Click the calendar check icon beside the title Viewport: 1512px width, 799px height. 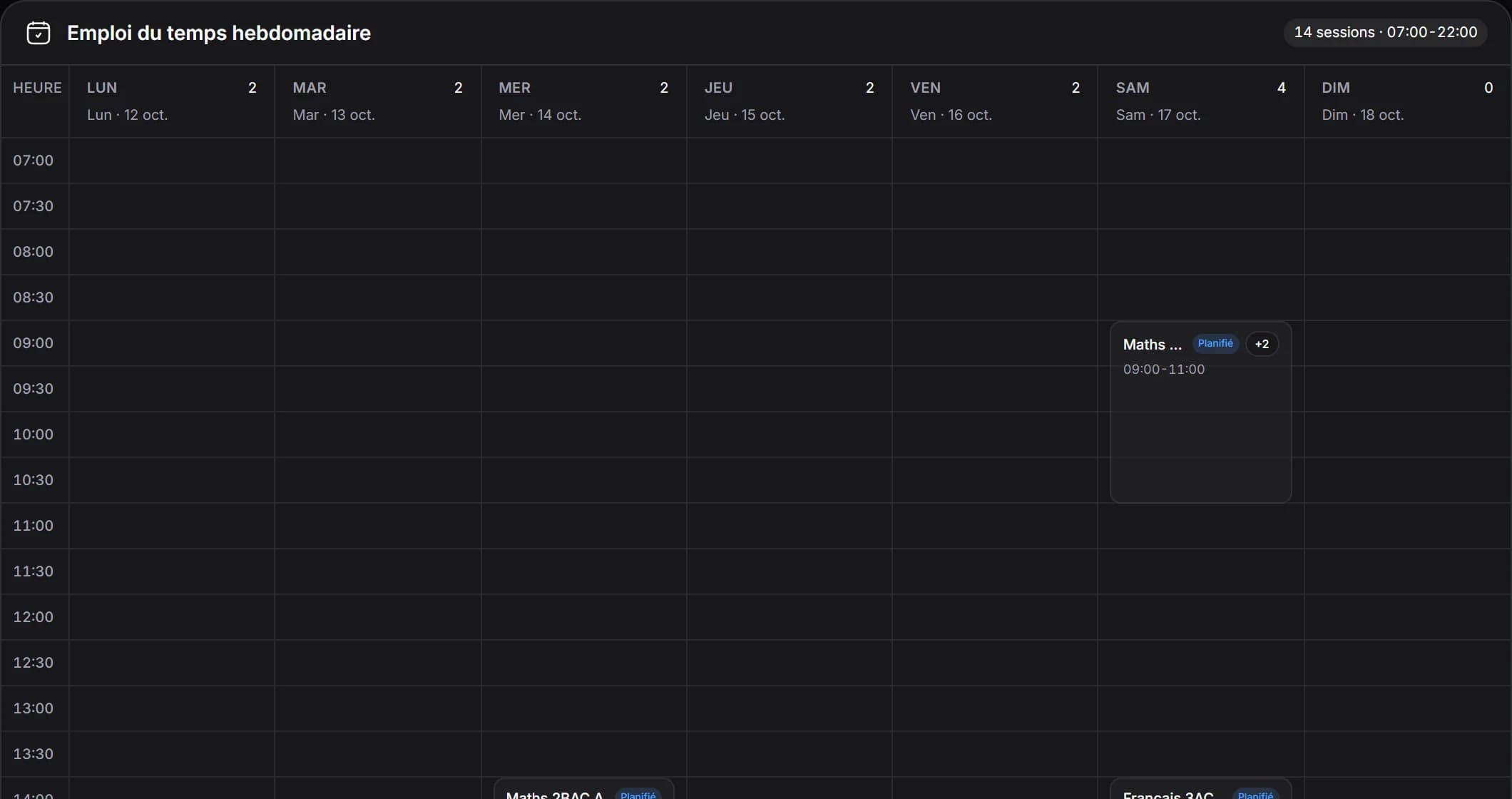39,33
